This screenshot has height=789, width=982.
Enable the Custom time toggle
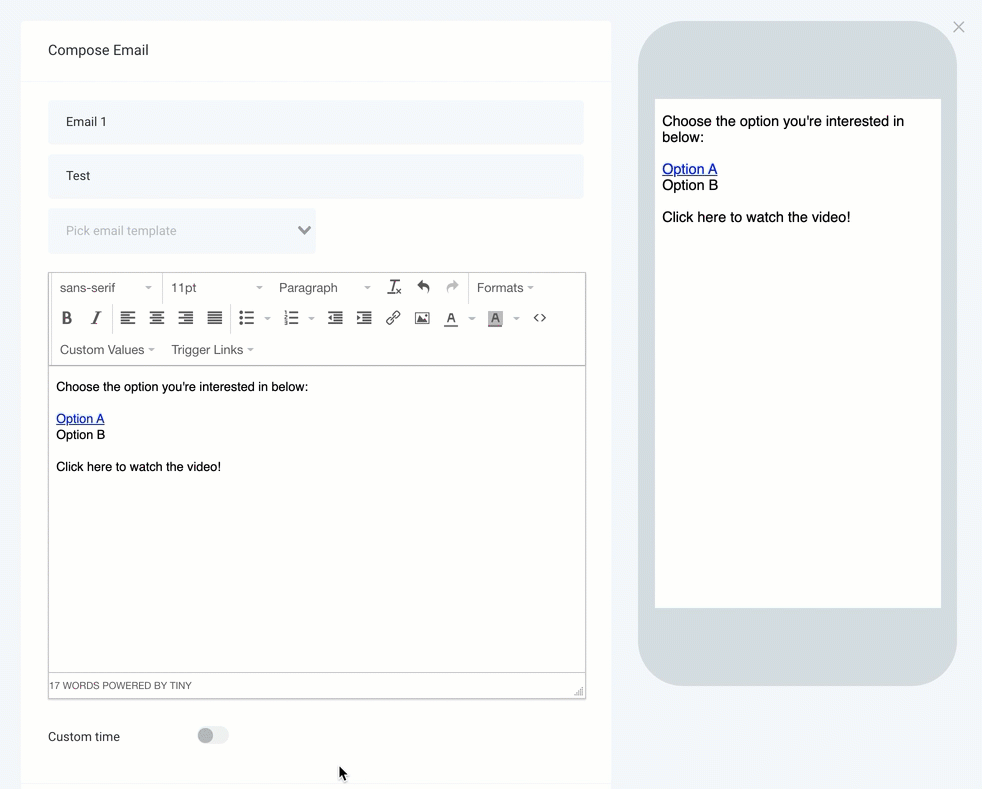[212, 736]
